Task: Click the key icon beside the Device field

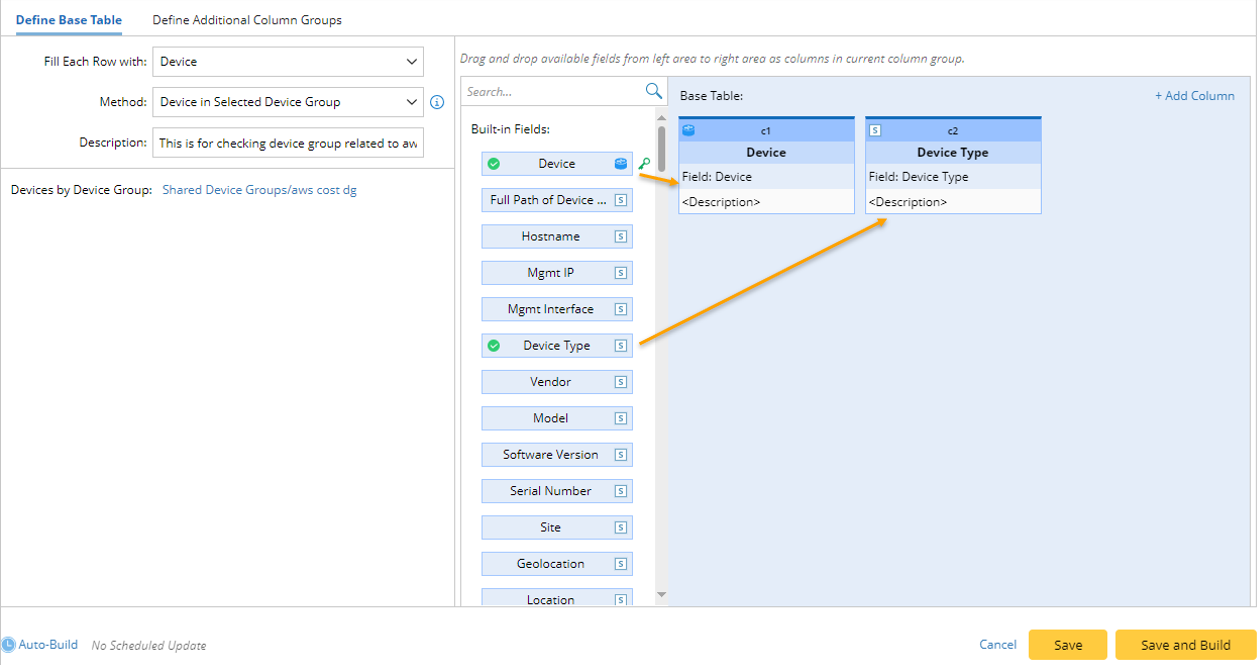Action: tap(645, 162)
